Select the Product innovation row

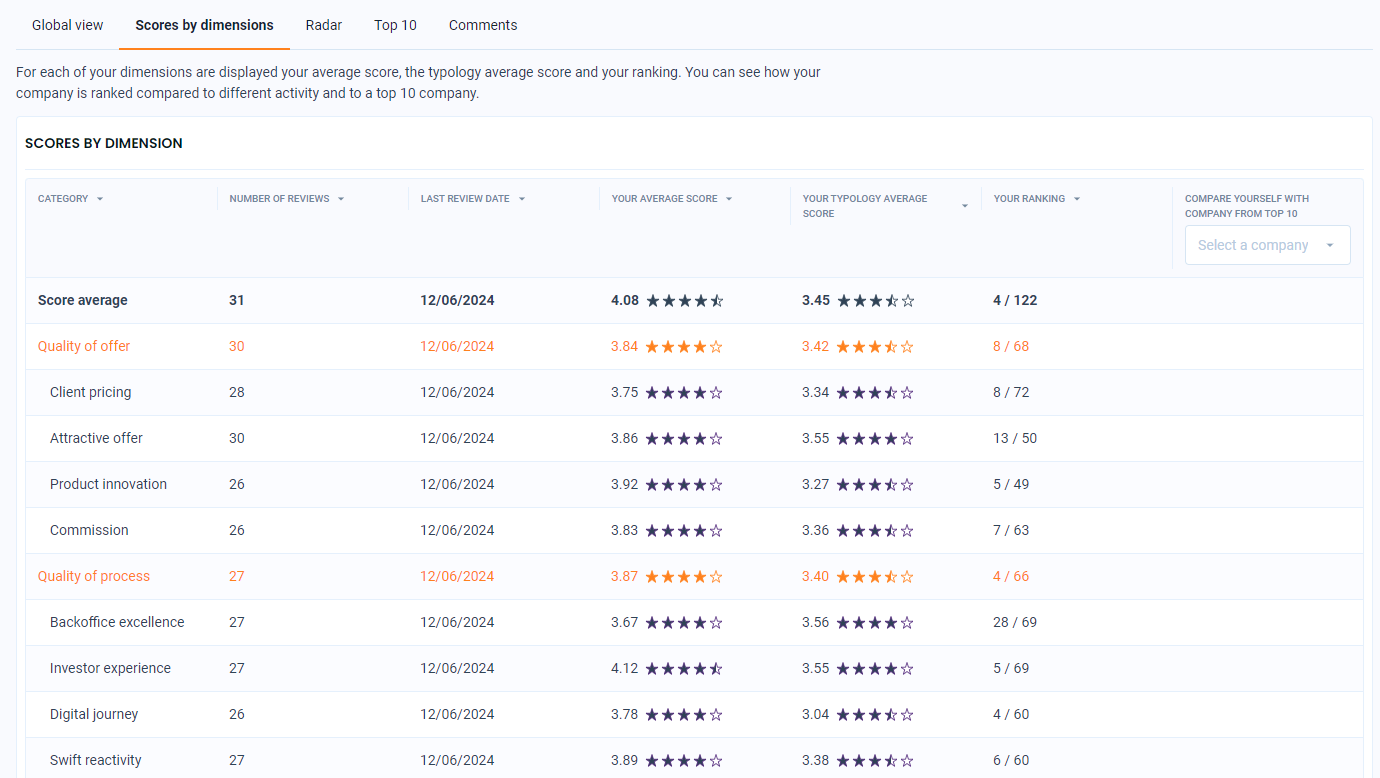click(x=694, y=484)
